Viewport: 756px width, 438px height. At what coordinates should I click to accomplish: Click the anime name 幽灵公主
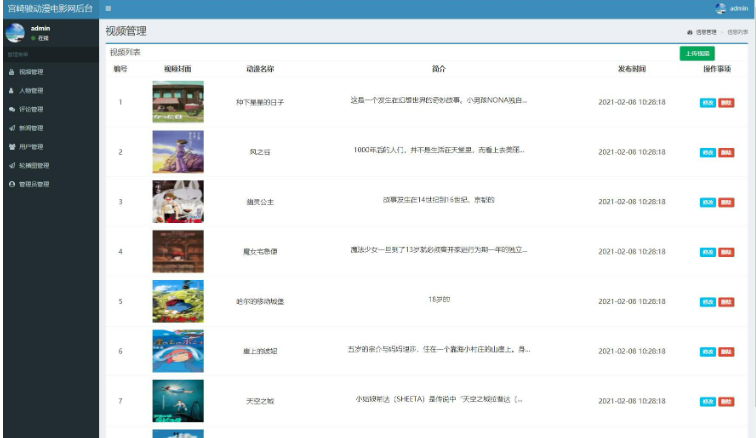[x=260, y=202]
